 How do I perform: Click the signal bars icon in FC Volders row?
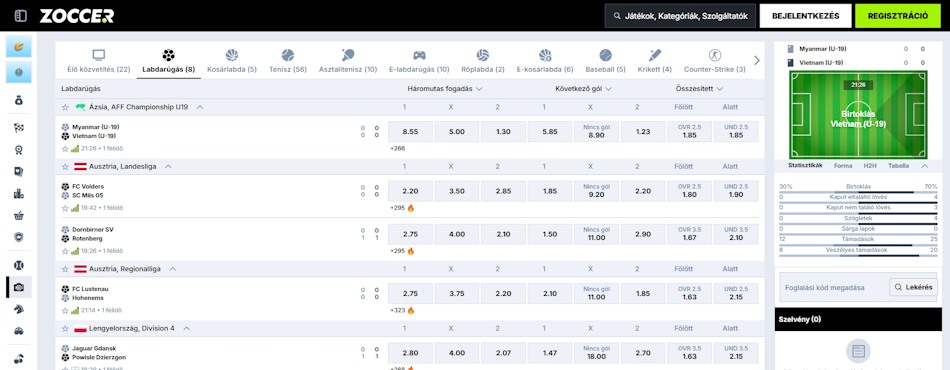click(75, 208)
